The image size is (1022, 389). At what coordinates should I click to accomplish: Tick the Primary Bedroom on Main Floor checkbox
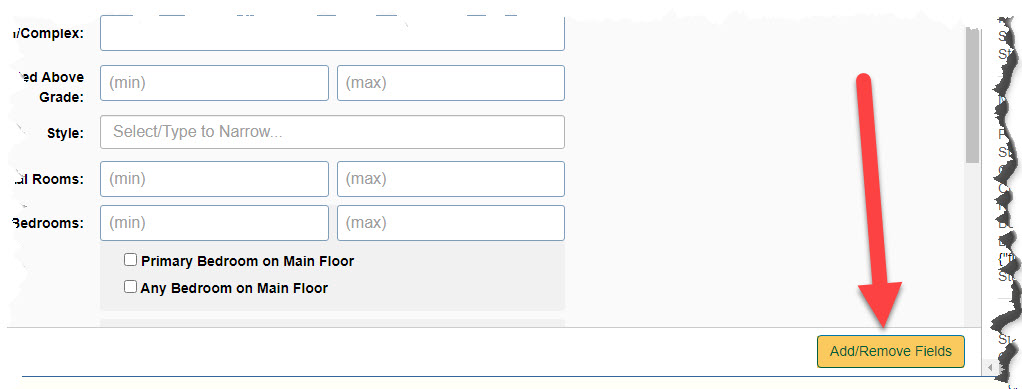coord(130,261)
